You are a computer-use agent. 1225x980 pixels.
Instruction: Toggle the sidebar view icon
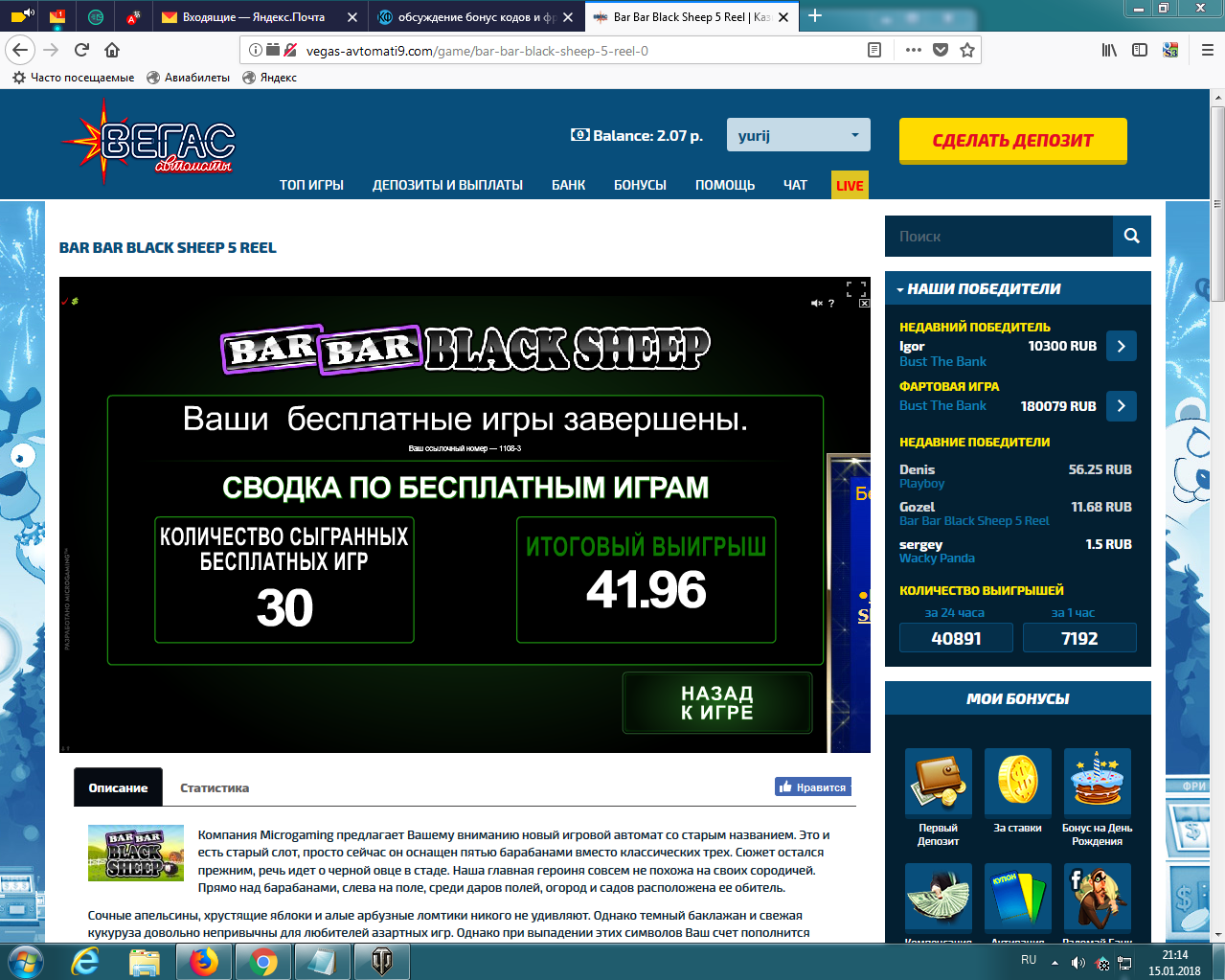tap(1140, 50)
